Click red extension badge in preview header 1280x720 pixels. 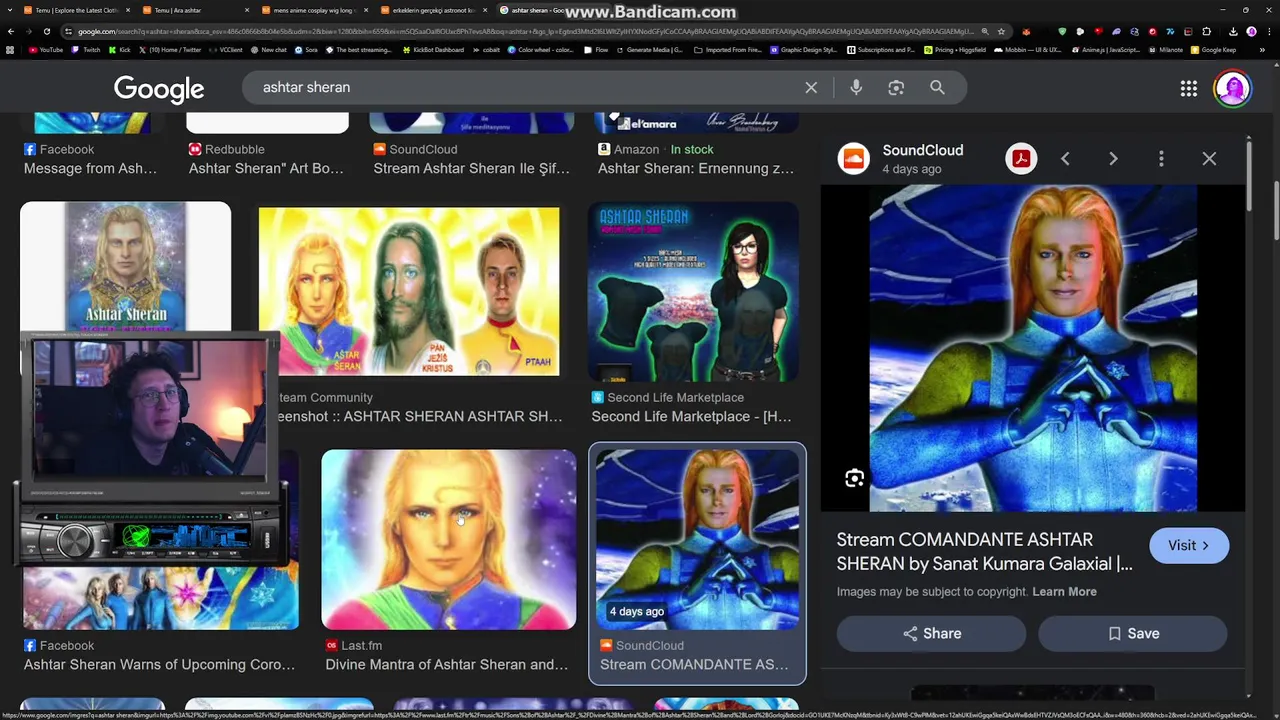point(1021,159)
